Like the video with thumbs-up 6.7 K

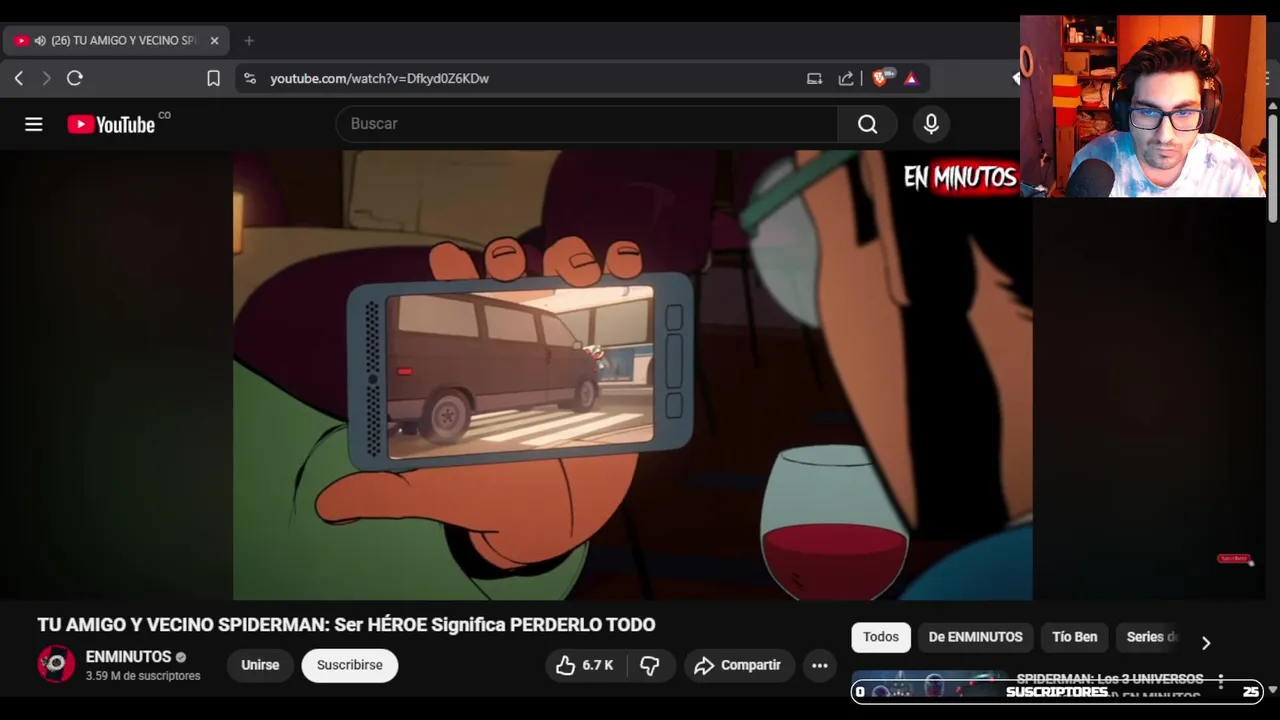584,665
